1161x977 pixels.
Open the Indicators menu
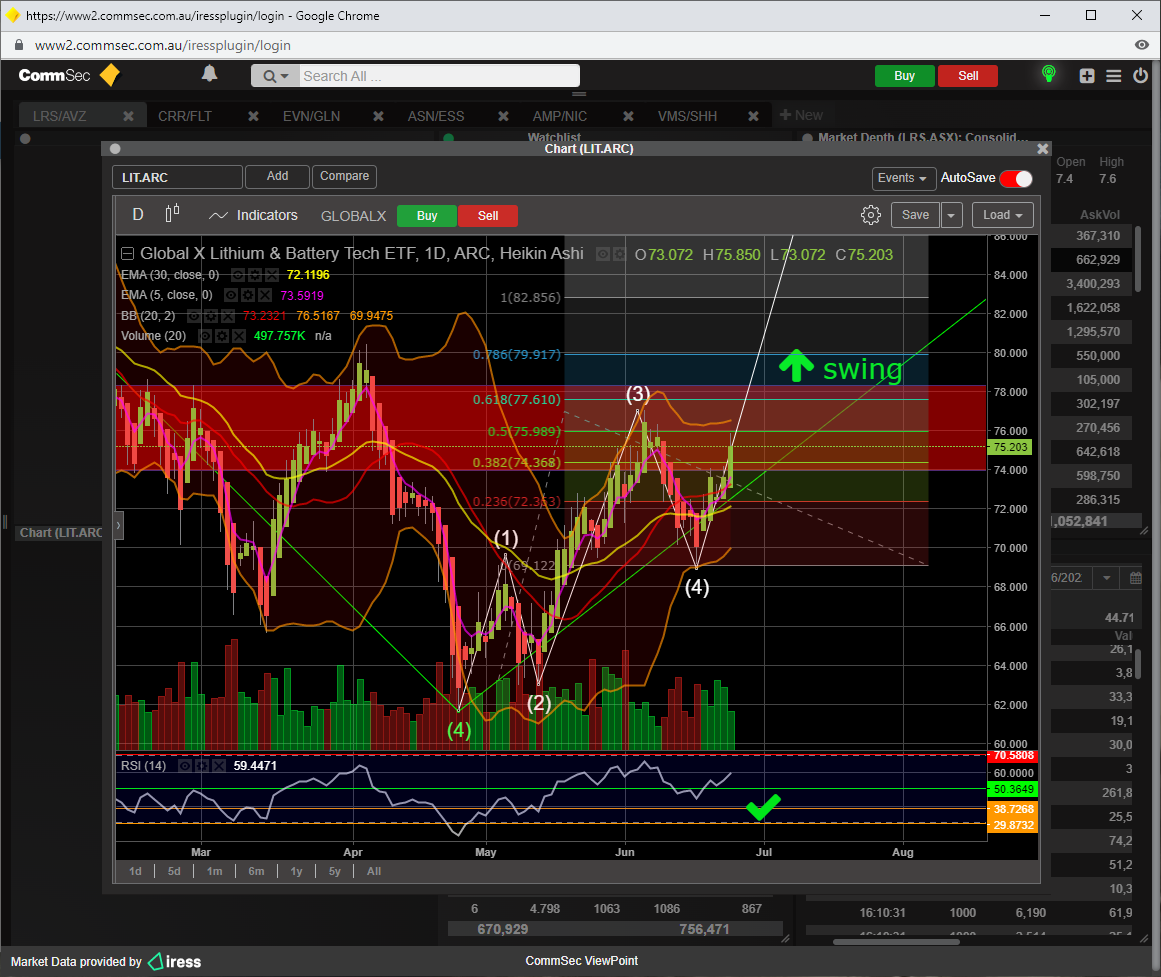pyautogui.click(x=254, y=216)
